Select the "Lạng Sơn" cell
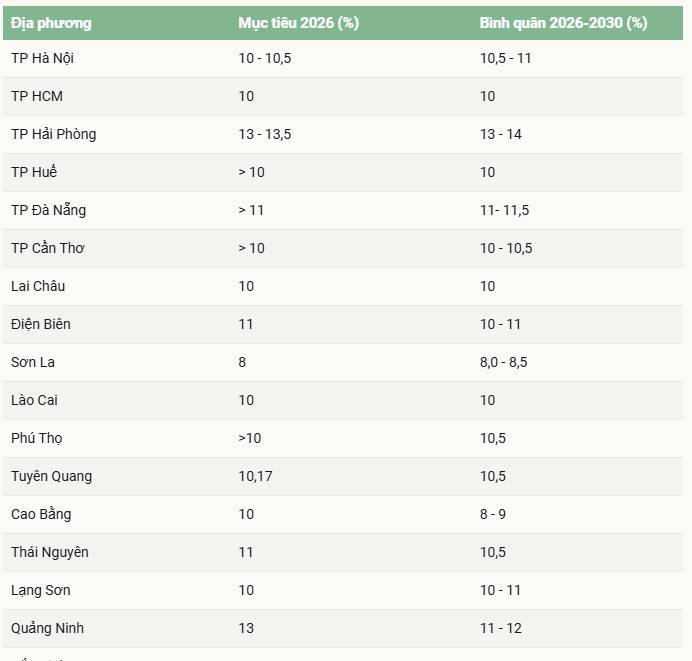This screenshot has height=661, width=692. coord(41,590)
